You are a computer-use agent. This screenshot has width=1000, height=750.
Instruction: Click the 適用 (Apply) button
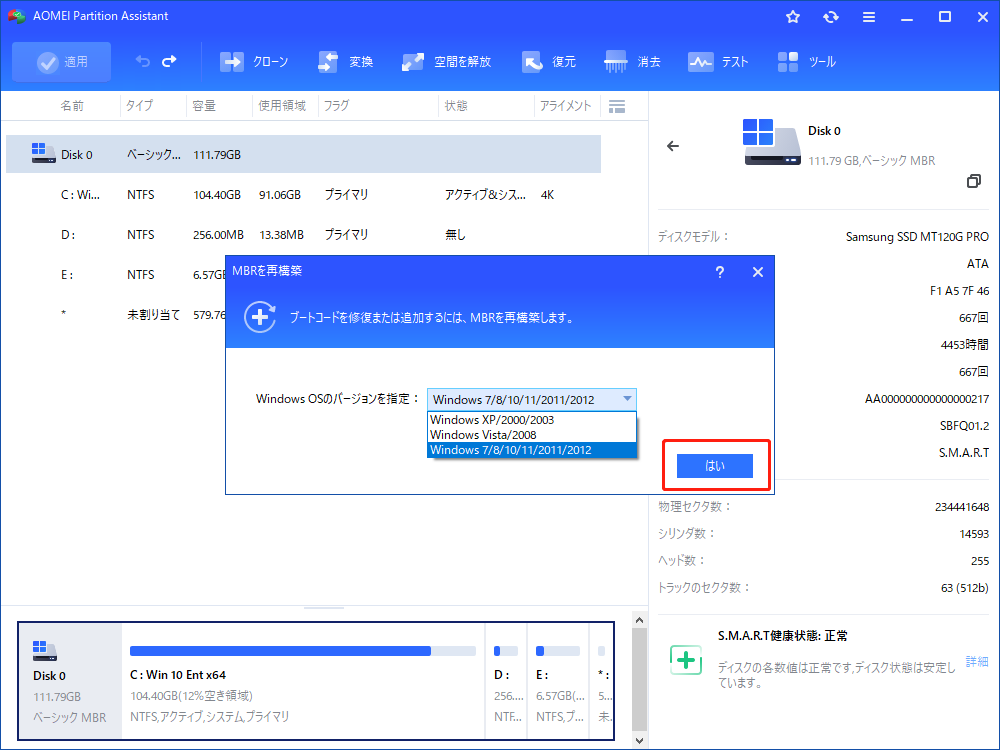[x=62, y=62]
